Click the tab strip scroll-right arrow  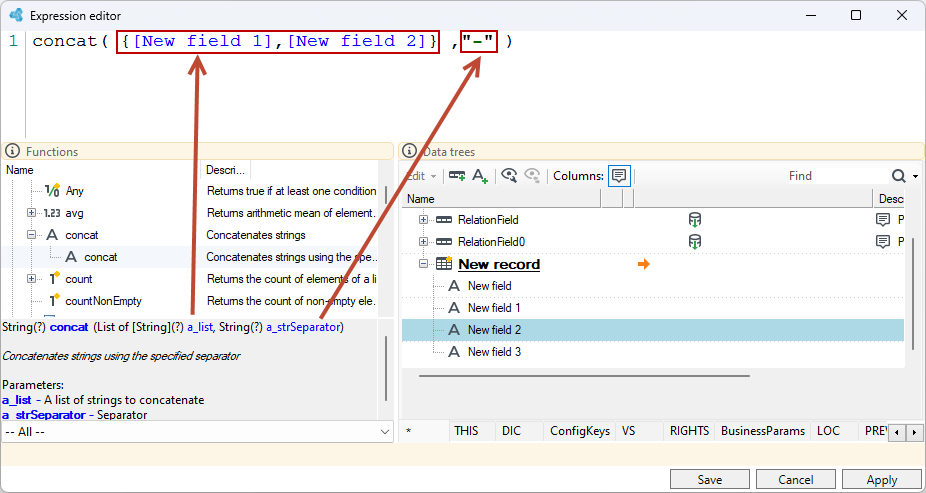(x=915, y=433)
